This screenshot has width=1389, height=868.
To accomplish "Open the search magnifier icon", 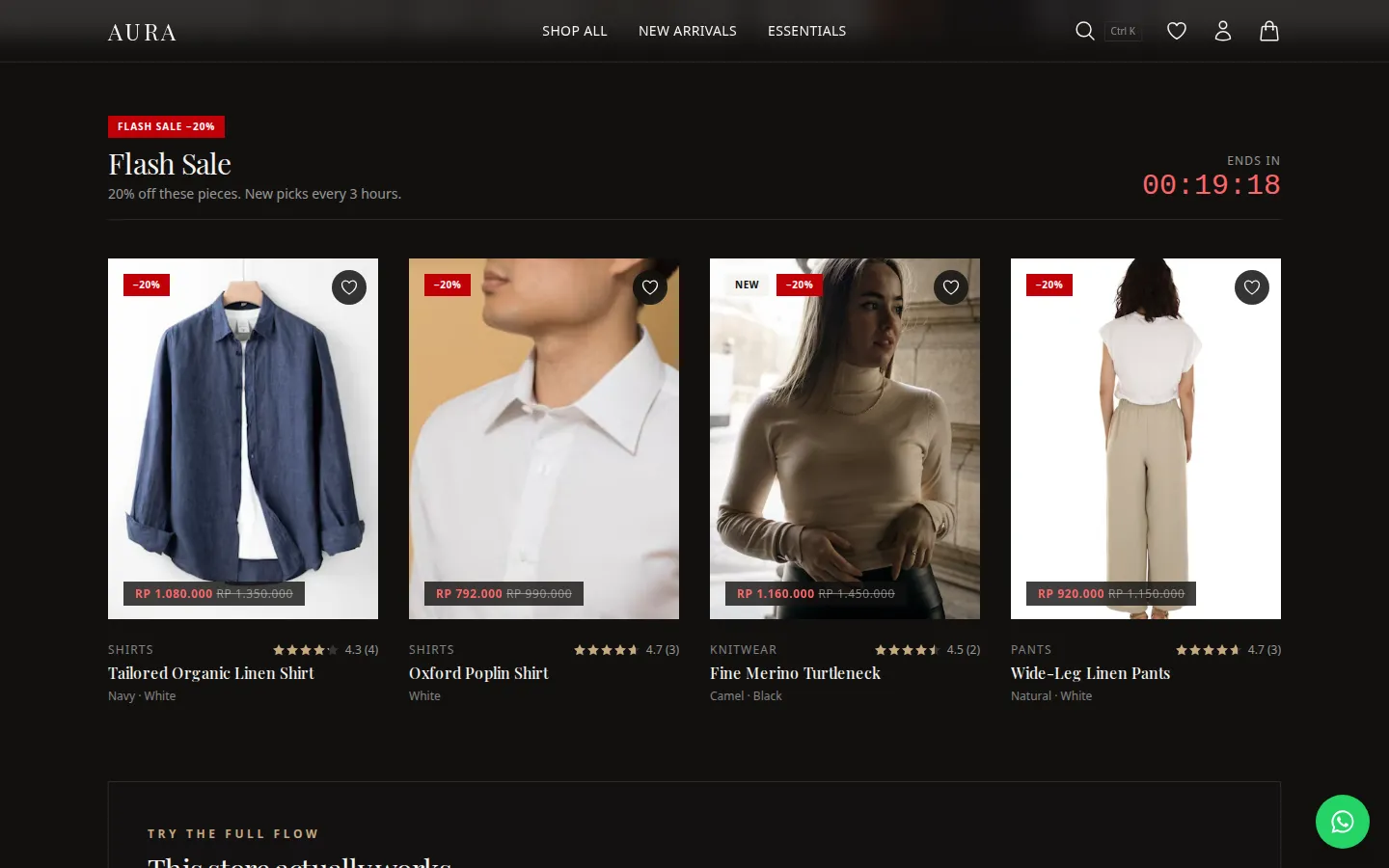I will coord(1084,31).
